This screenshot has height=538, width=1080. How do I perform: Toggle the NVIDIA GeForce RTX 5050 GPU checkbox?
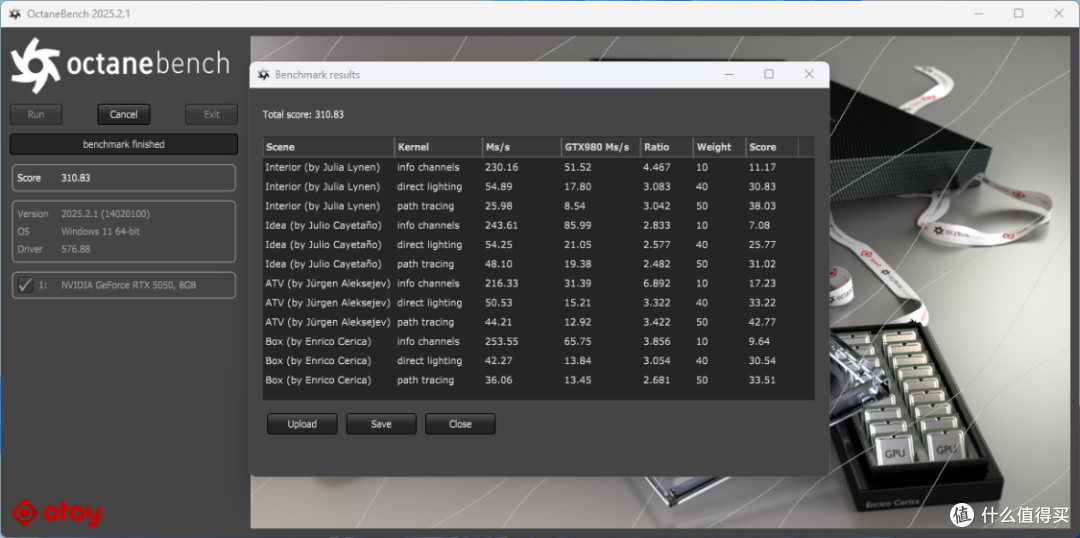point(25,284)
